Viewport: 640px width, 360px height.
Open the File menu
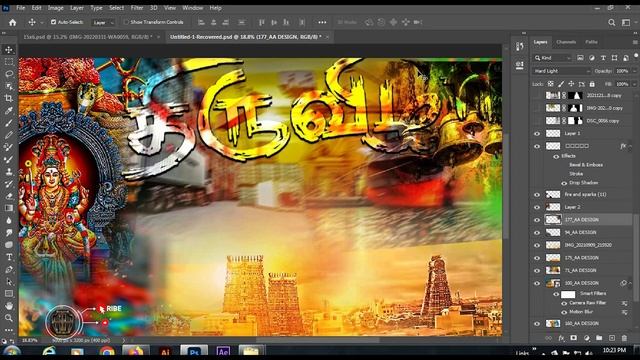[x=20, y=8]
